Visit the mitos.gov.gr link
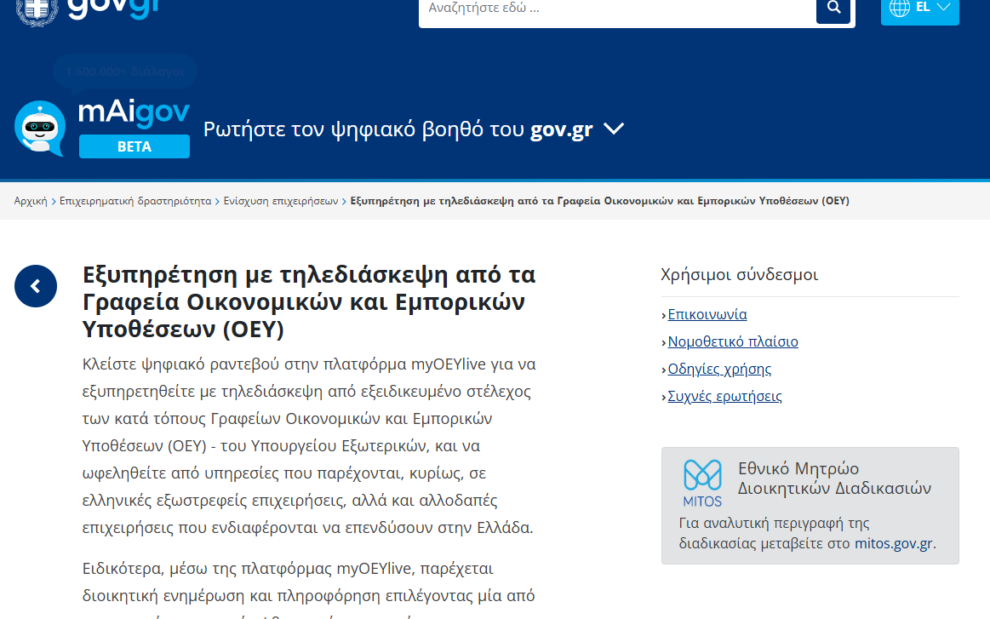This screenshot has width=990, height=619. [x=894, y=543]
